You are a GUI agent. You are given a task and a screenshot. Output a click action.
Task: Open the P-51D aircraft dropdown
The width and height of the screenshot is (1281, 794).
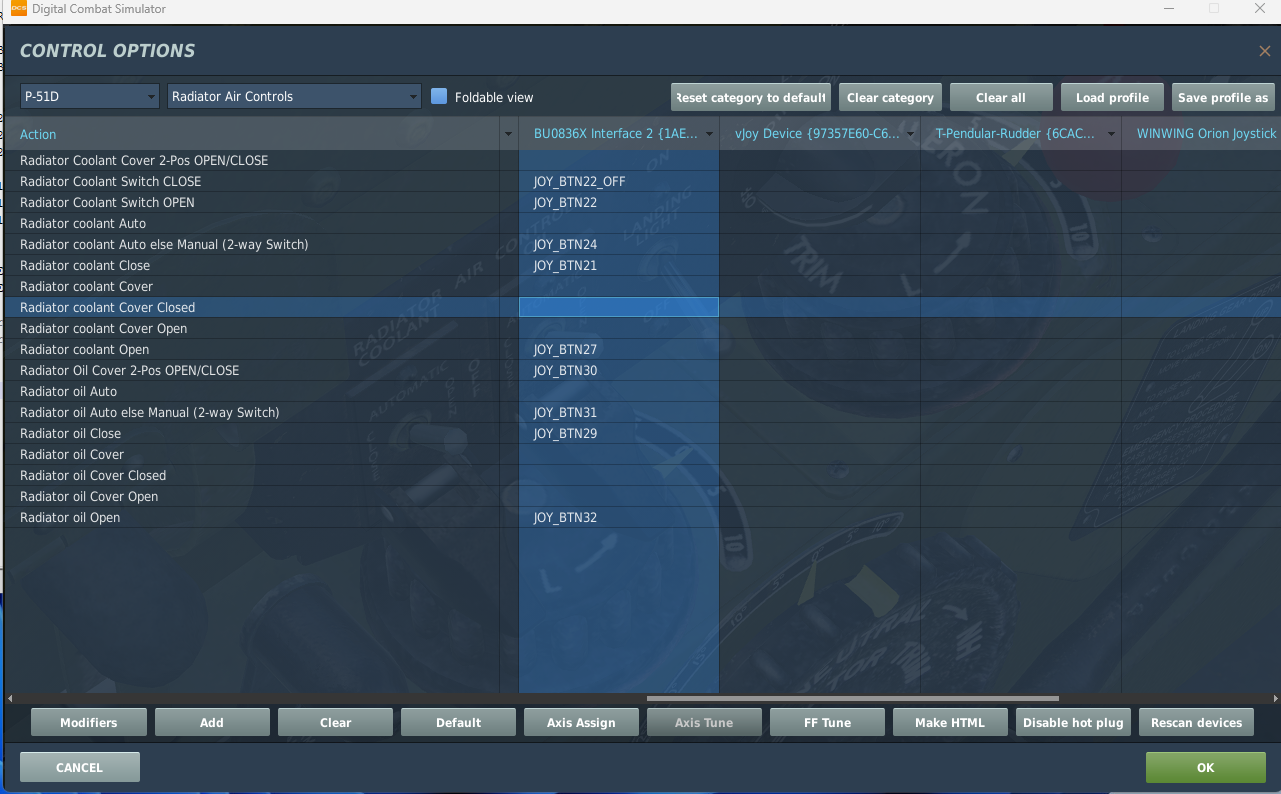[x=90, y=97]
